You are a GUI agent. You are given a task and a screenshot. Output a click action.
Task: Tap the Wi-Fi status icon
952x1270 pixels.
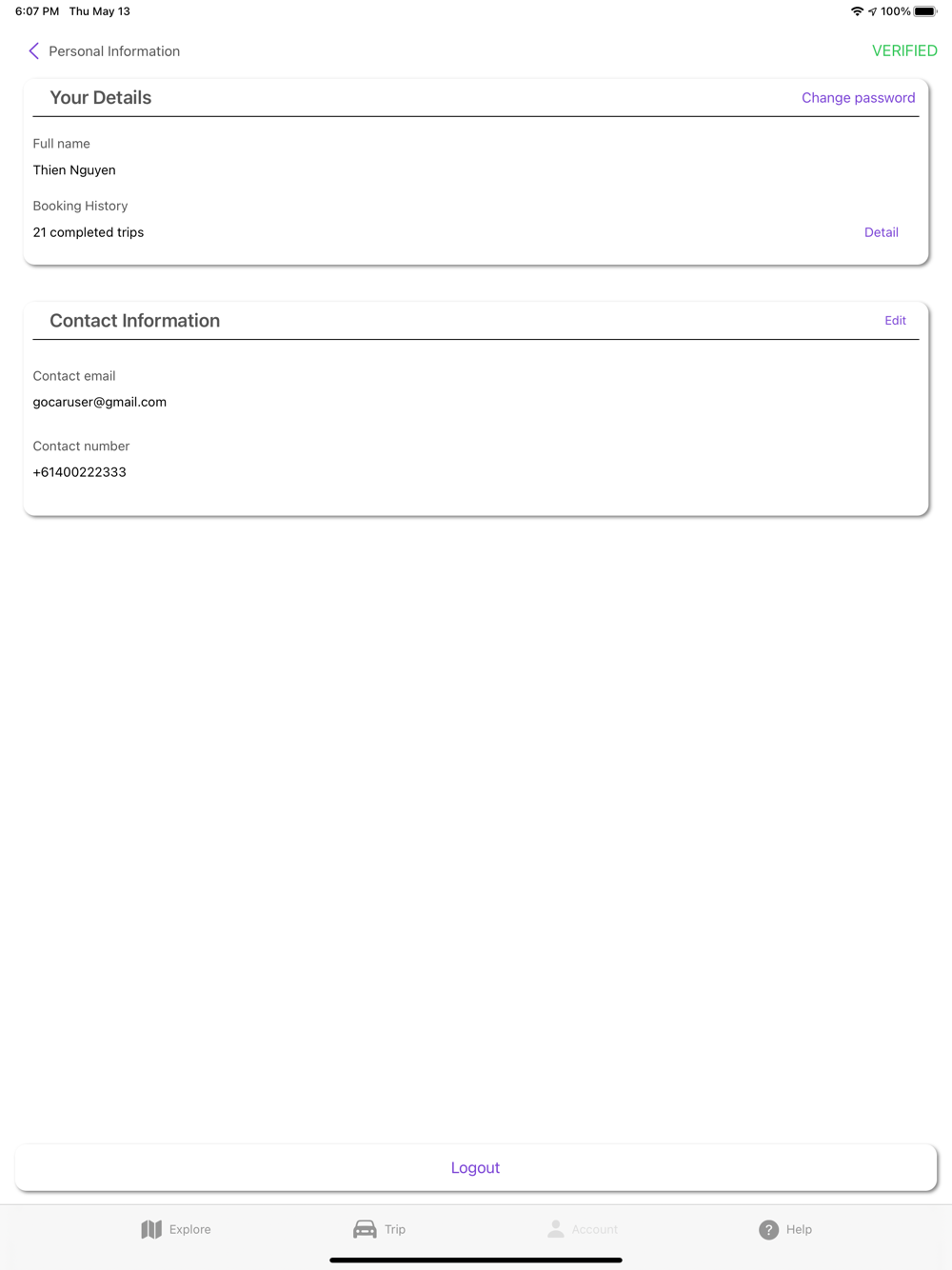[857, 11]
